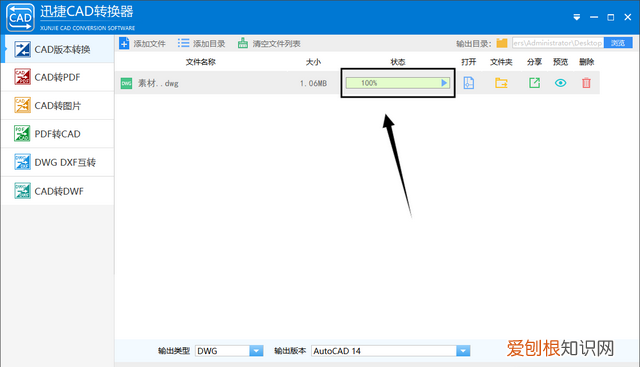Delete 素材.dwg with the trash icon
The image size is (640, 367).
point(586,83)
